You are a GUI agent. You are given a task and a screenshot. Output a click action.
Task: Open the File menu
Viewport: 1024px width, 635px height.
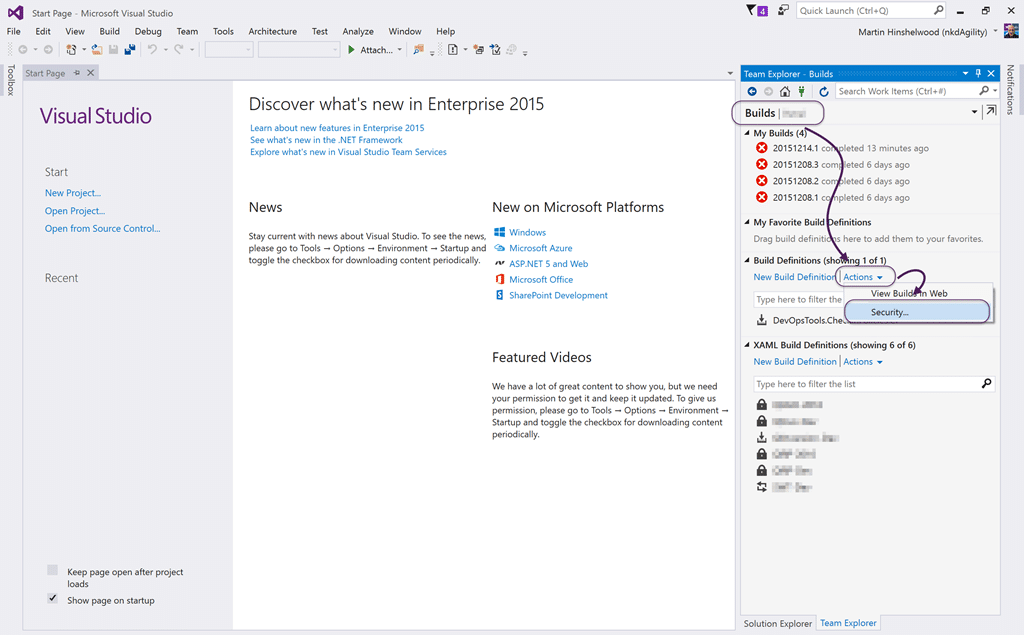tap(14, 31)
